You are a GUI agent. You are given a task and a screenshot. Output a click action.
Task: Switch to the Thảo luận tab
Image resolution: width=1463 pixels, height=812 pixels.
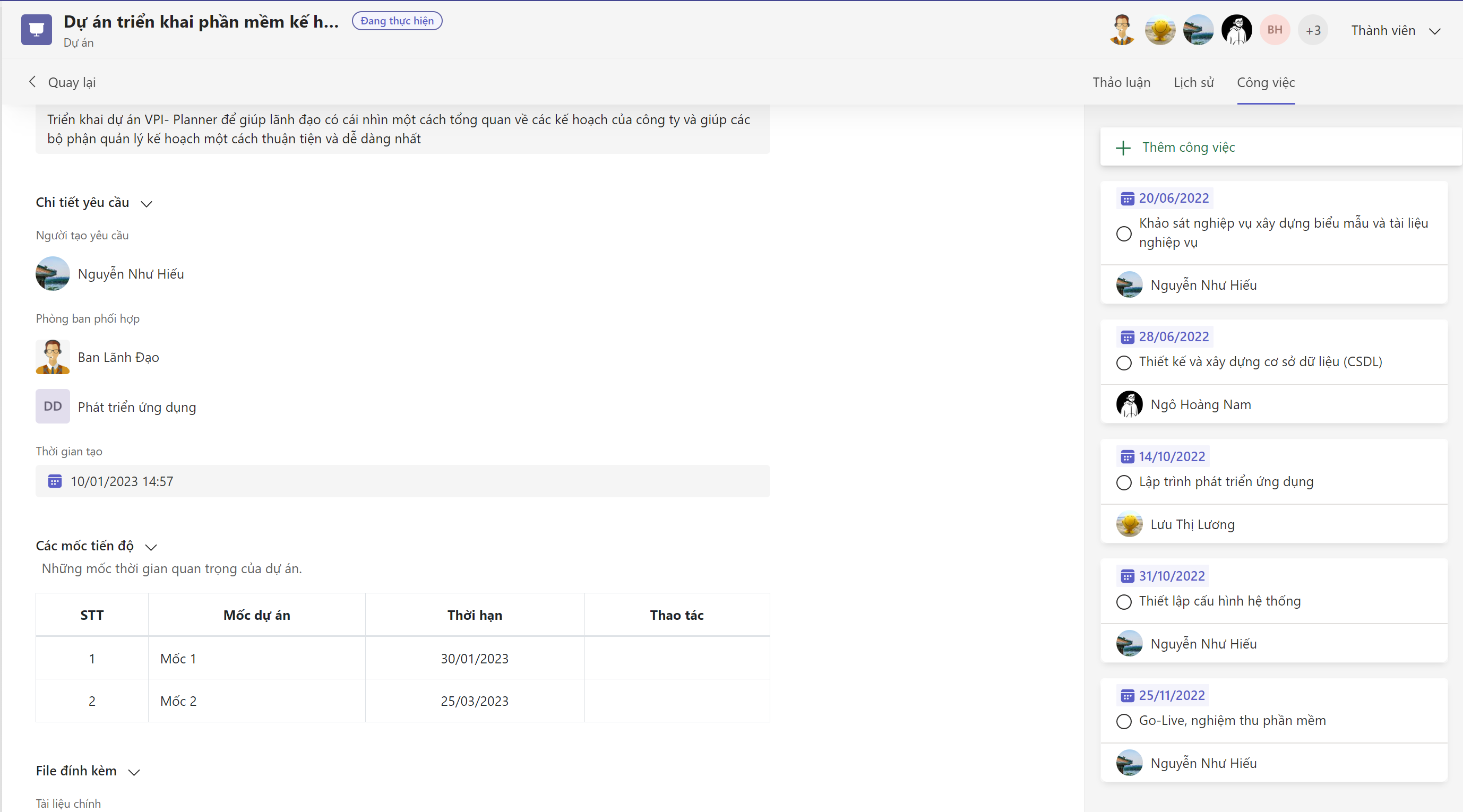(x=1121, y=82)
